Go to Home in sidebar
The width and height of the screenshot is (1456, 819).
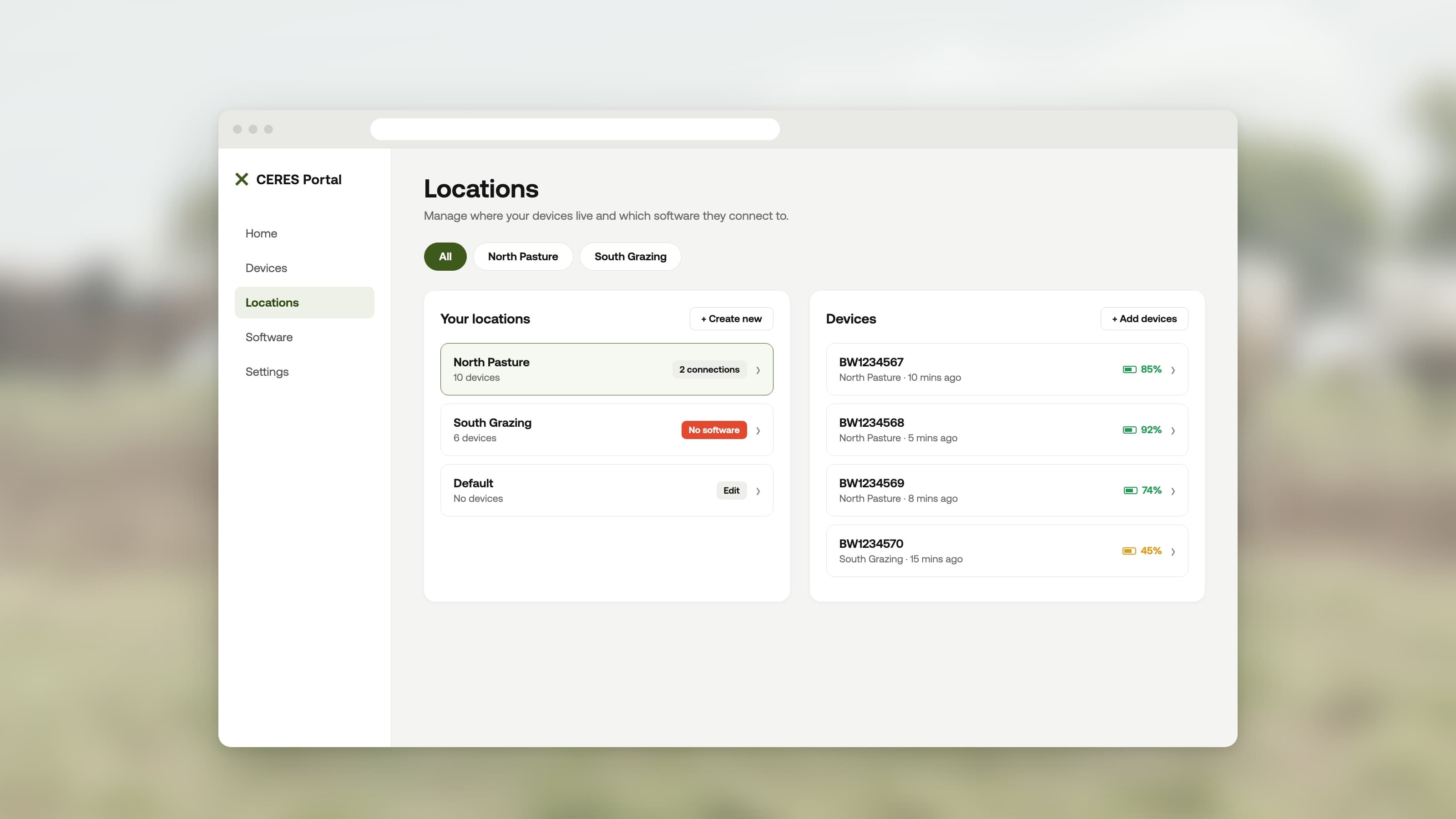(x=304, y=233)
